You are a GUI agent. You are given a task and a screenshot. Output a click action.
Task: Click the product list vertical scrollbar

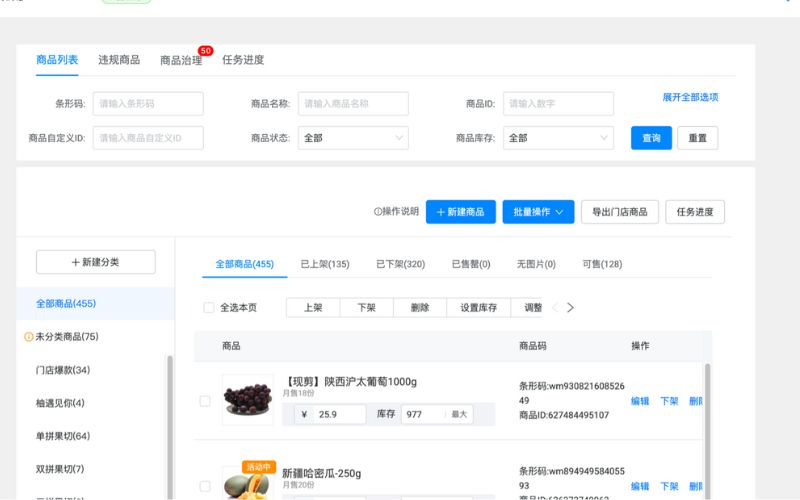707,431
